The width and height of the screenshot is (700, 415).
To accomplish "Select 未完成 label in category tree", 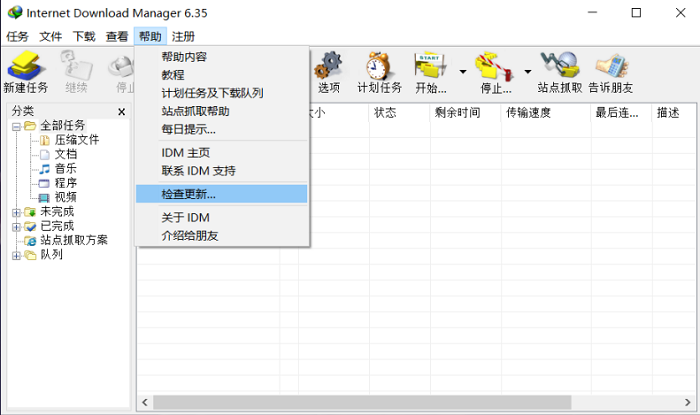I will coord(57,212).
